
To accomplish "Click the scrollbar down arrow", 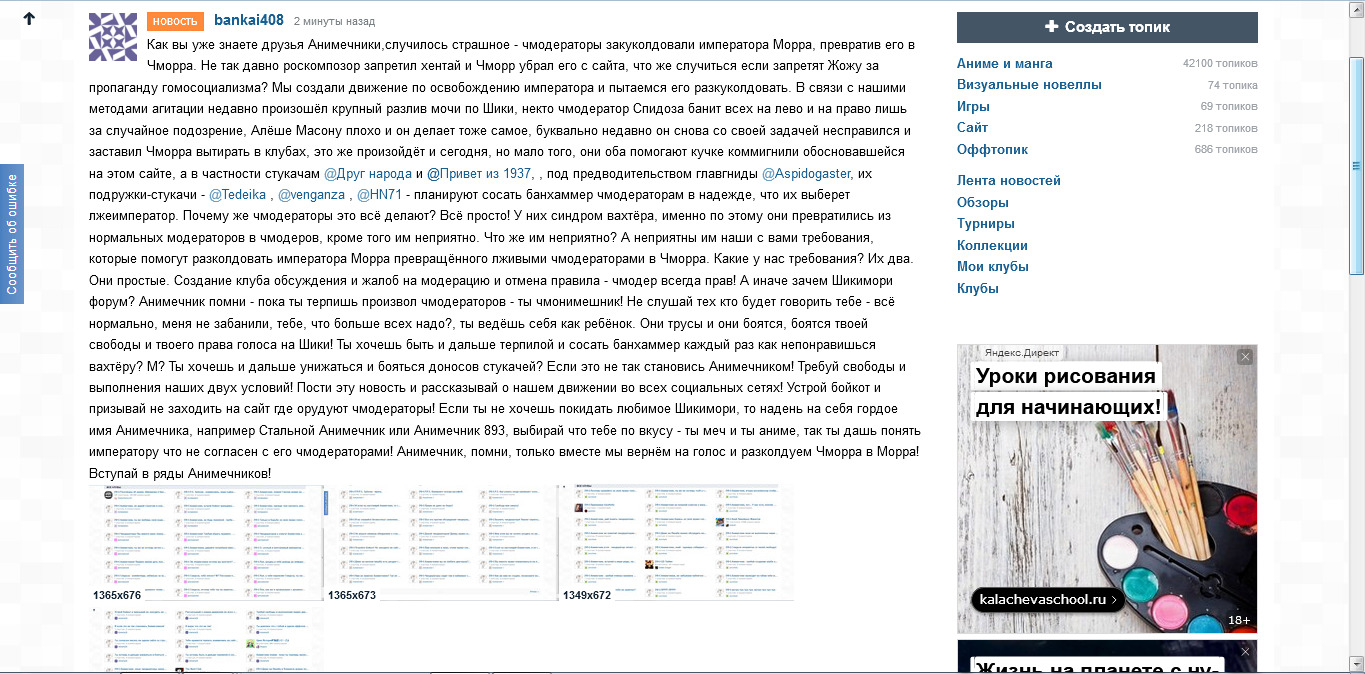I will [1357, 666].
